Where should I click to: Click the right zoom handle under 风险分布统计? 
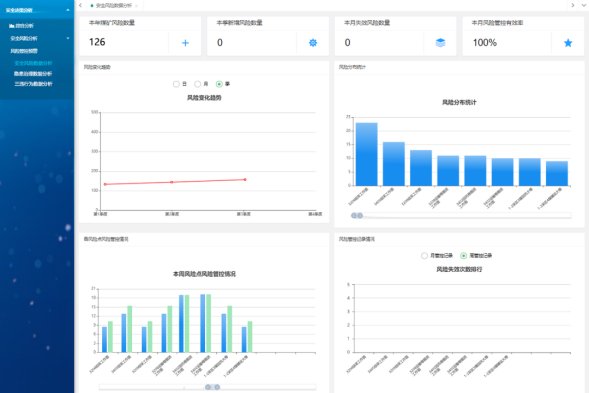360,216
